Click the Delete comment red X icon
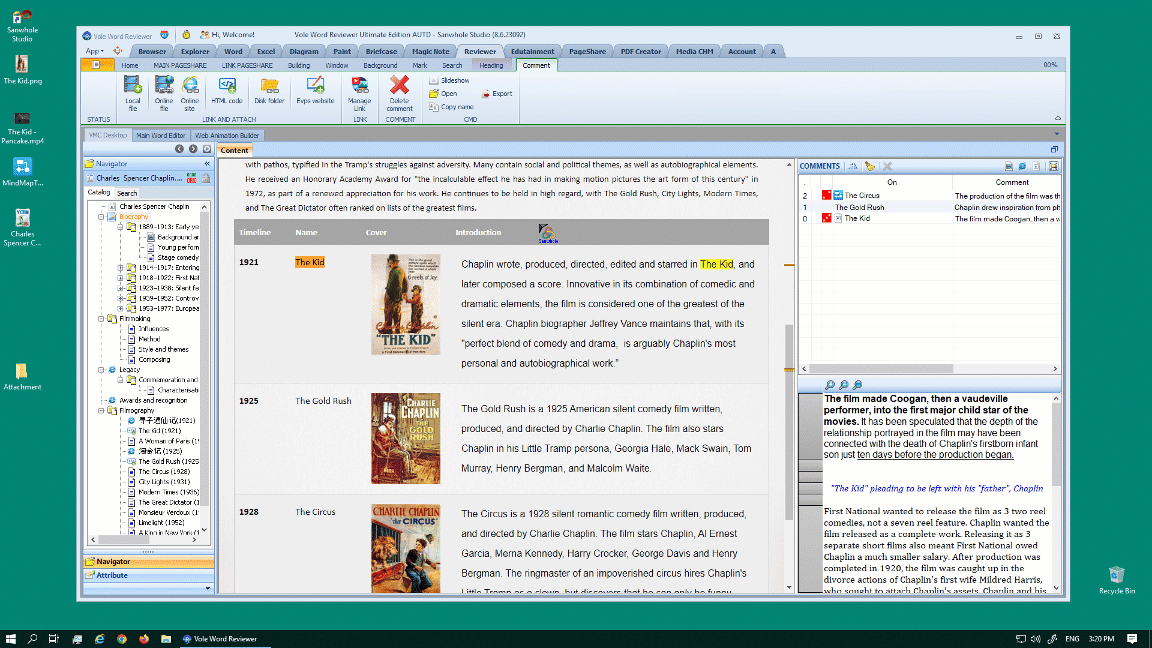The image size is (1152, 648). click(x=400, y=86)
